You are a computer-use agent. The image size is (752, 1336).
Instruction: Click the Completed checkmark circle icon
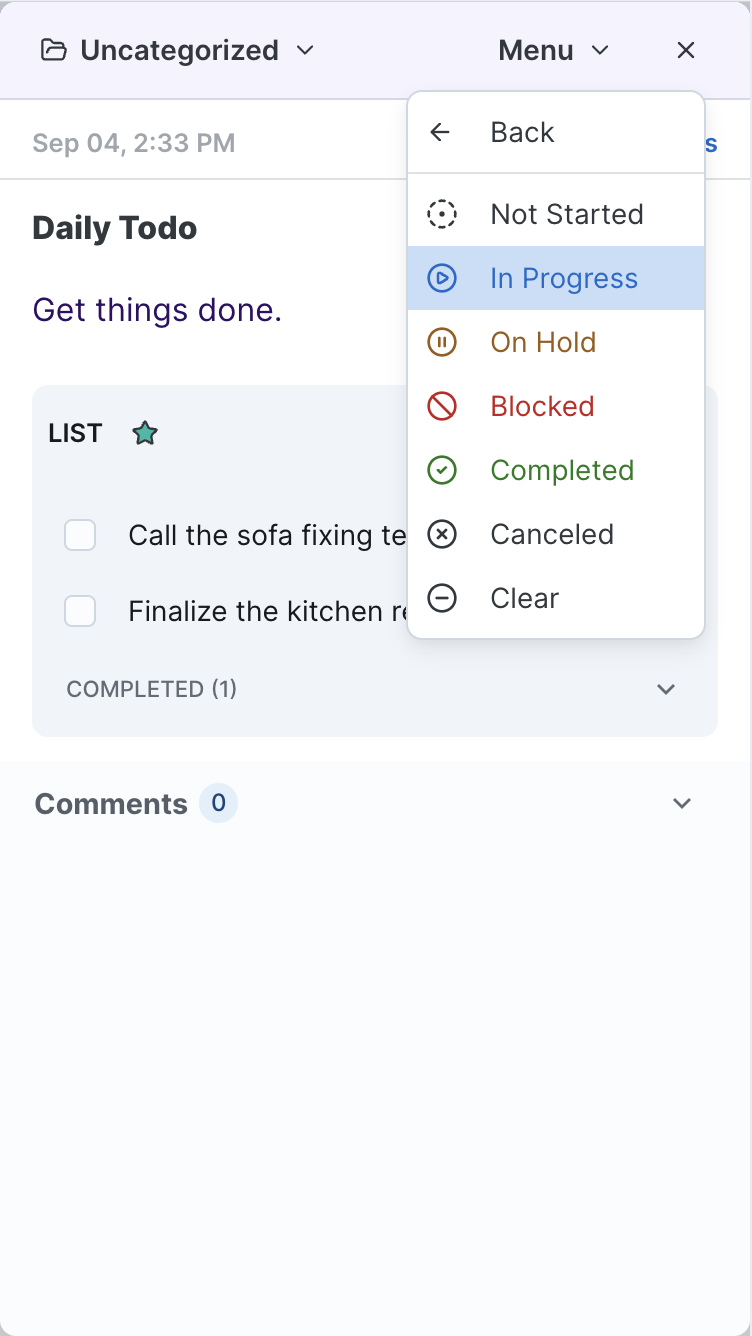pyautogui.click(x=442, y=470)
